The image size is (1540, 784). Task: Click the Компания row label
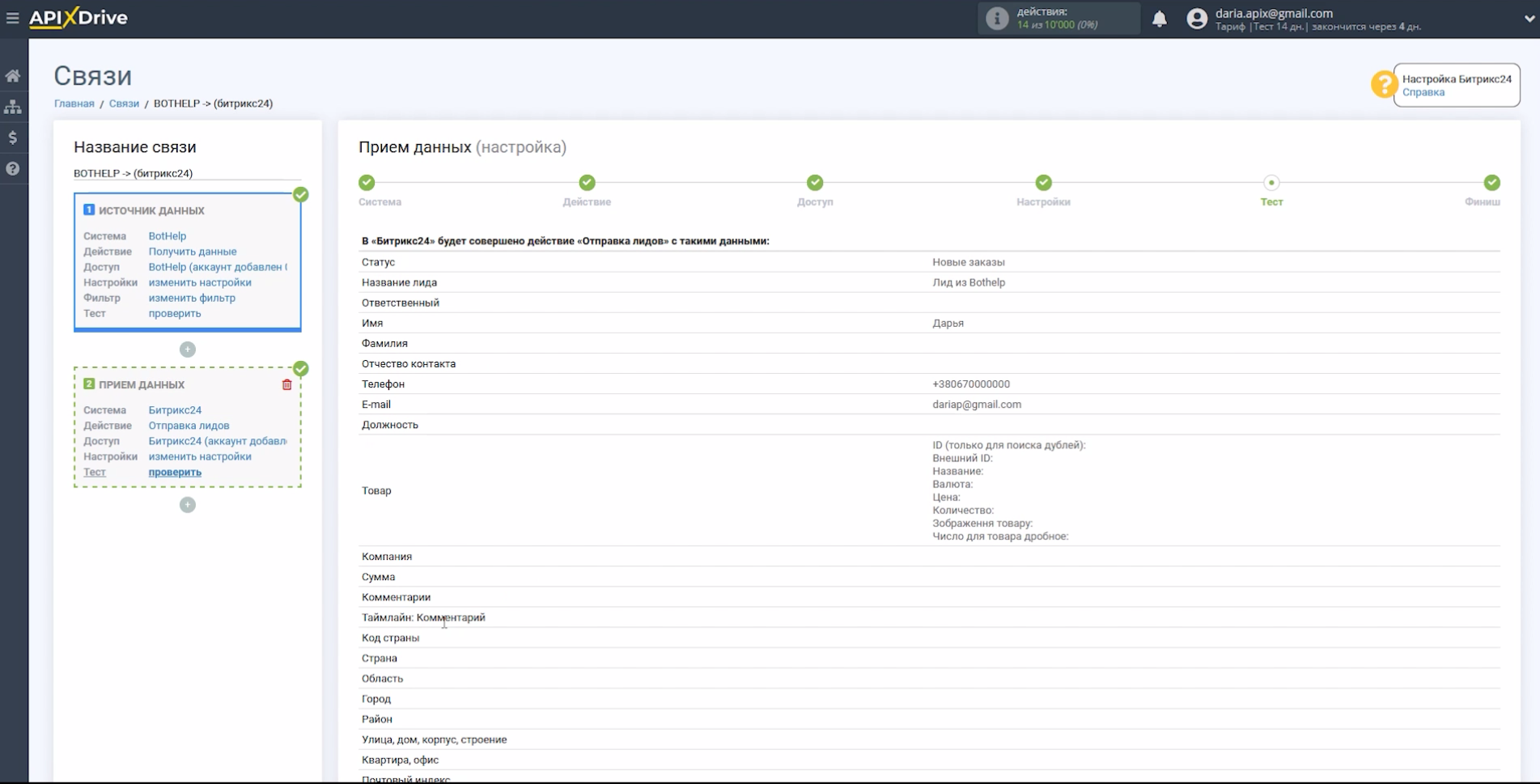pyautogui.click(x=387, y=557)
